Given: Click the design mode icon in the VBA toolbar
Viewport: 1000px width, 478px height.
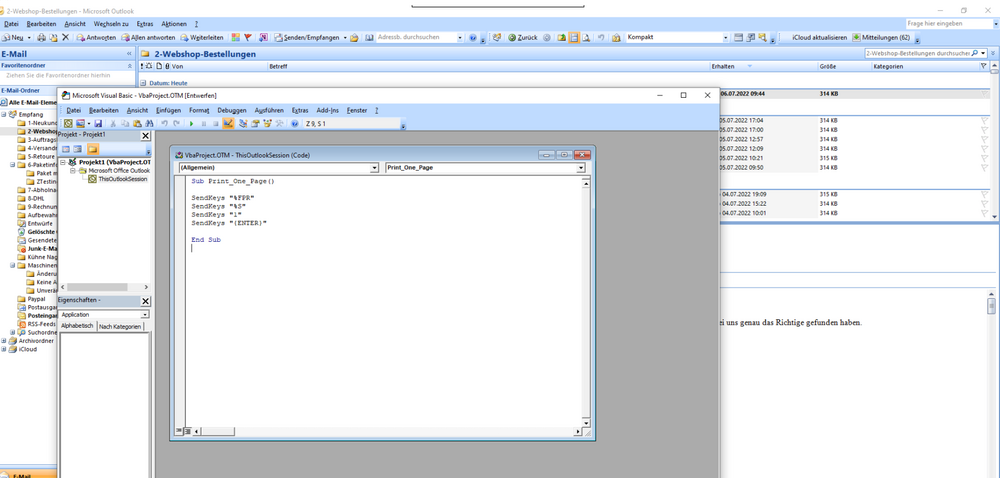Looking at the screenshot, I should [228, 124].
